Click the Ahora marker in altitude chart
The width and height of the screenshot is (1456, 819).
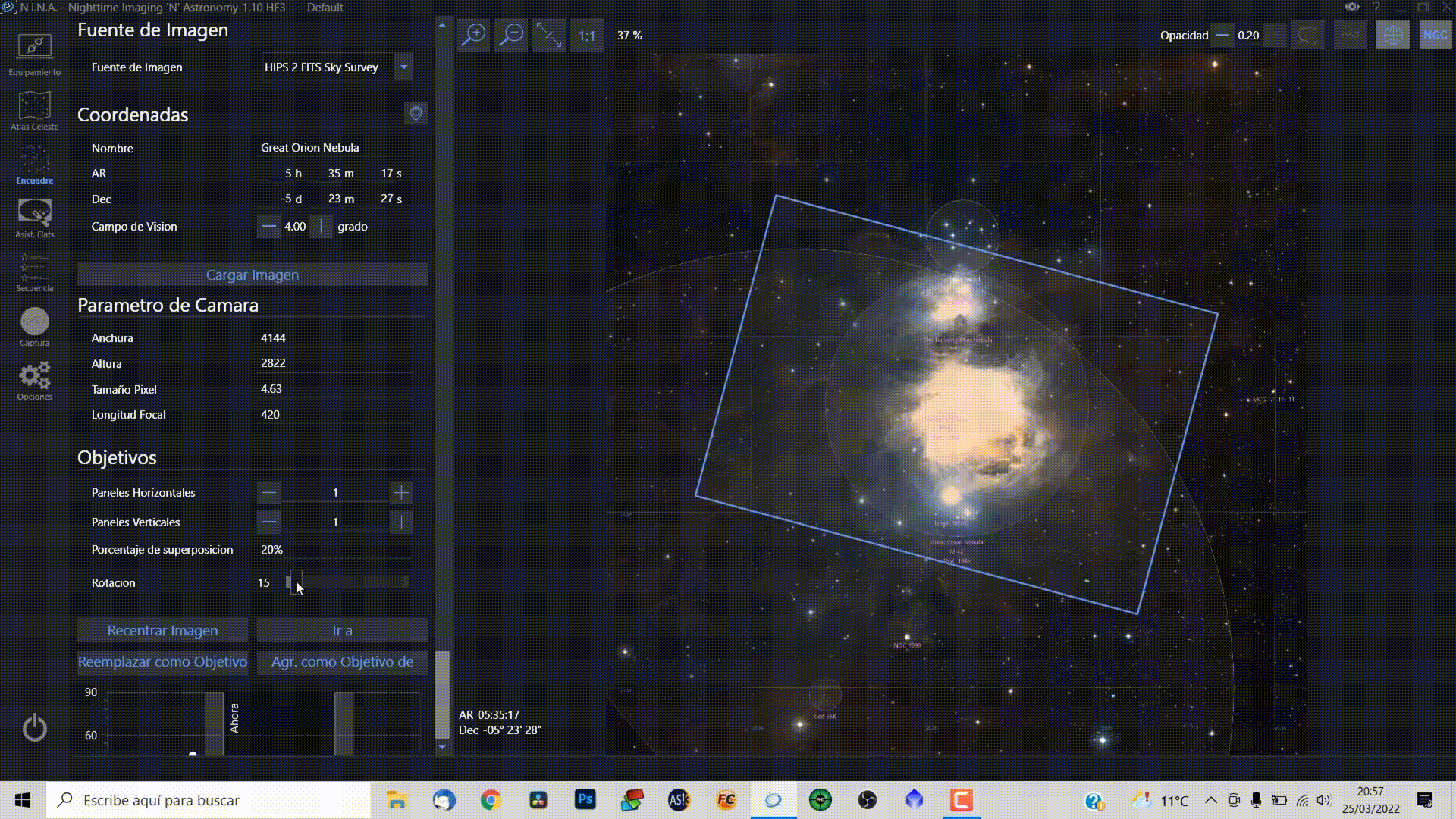(234, 717)
